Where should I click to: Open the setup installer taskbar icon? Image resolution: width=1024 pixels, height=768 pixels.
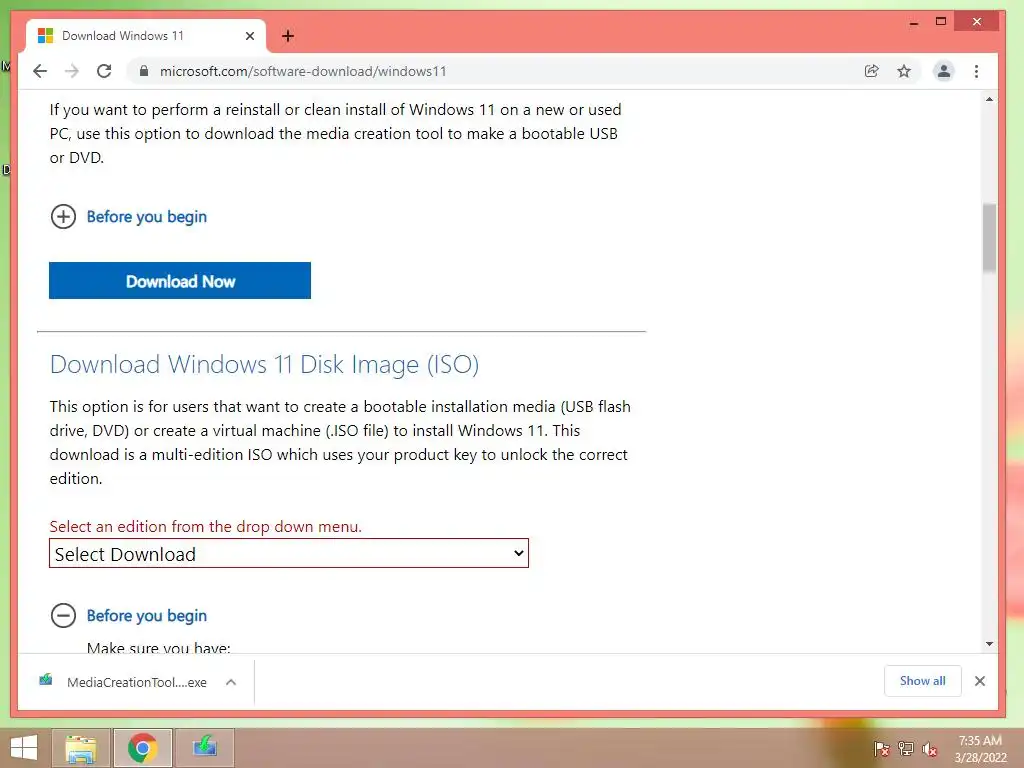point(204,748)
